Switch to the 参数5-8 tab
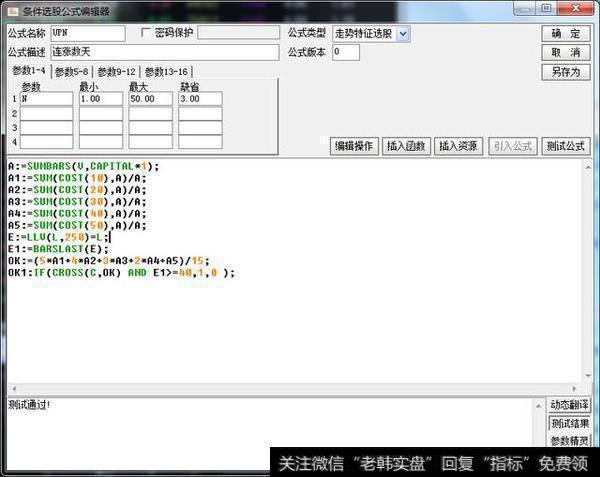This screenshot has height=477, width=600. click(71, 72)
